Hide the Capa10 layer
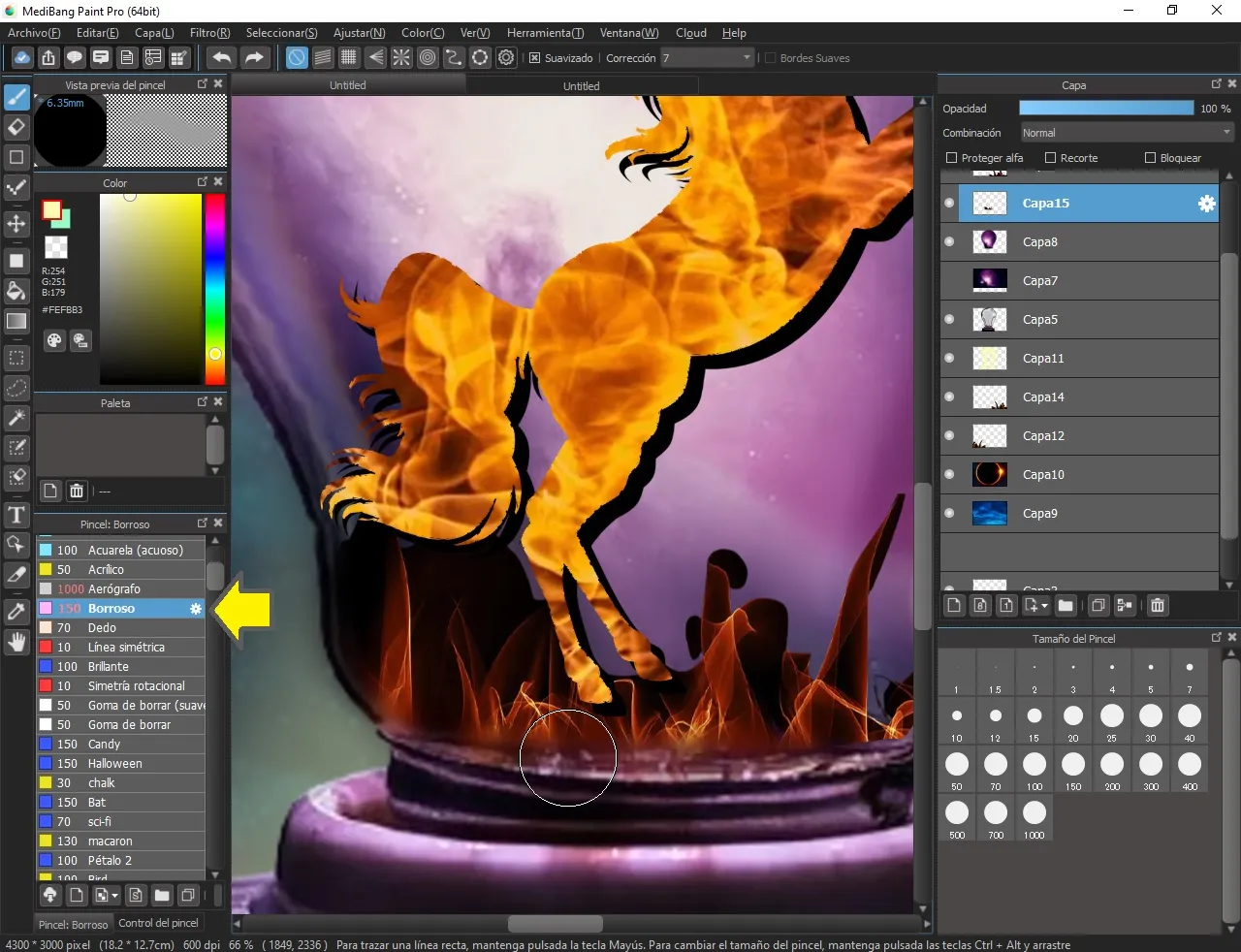This screenshot has height=952, width=1241. pyautogui.click(x=949, y=475)
